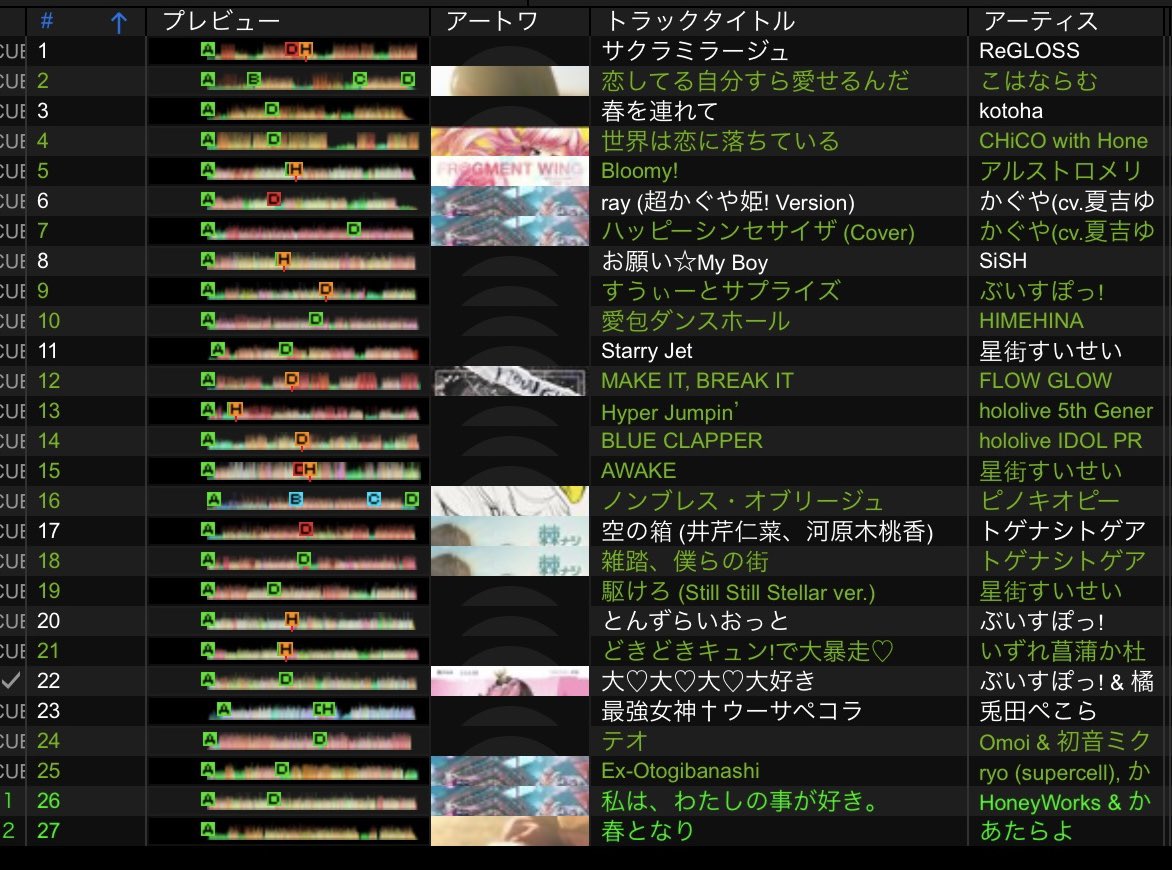Open artwork thumbnail for ノンブレス・オブリージュ
The image size is (1172, 870).
pos(510,501)
